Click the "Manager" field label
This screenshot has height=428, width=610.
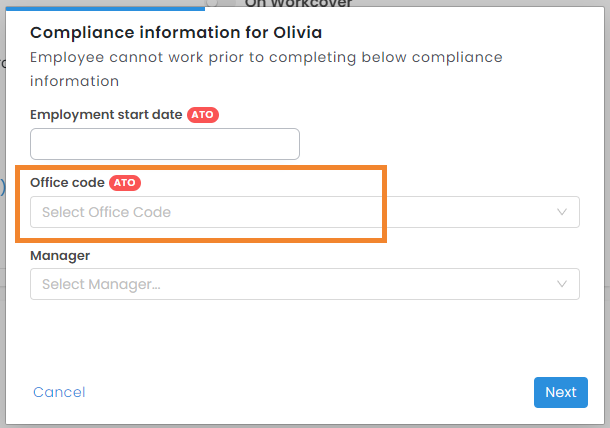coord(60,256)
